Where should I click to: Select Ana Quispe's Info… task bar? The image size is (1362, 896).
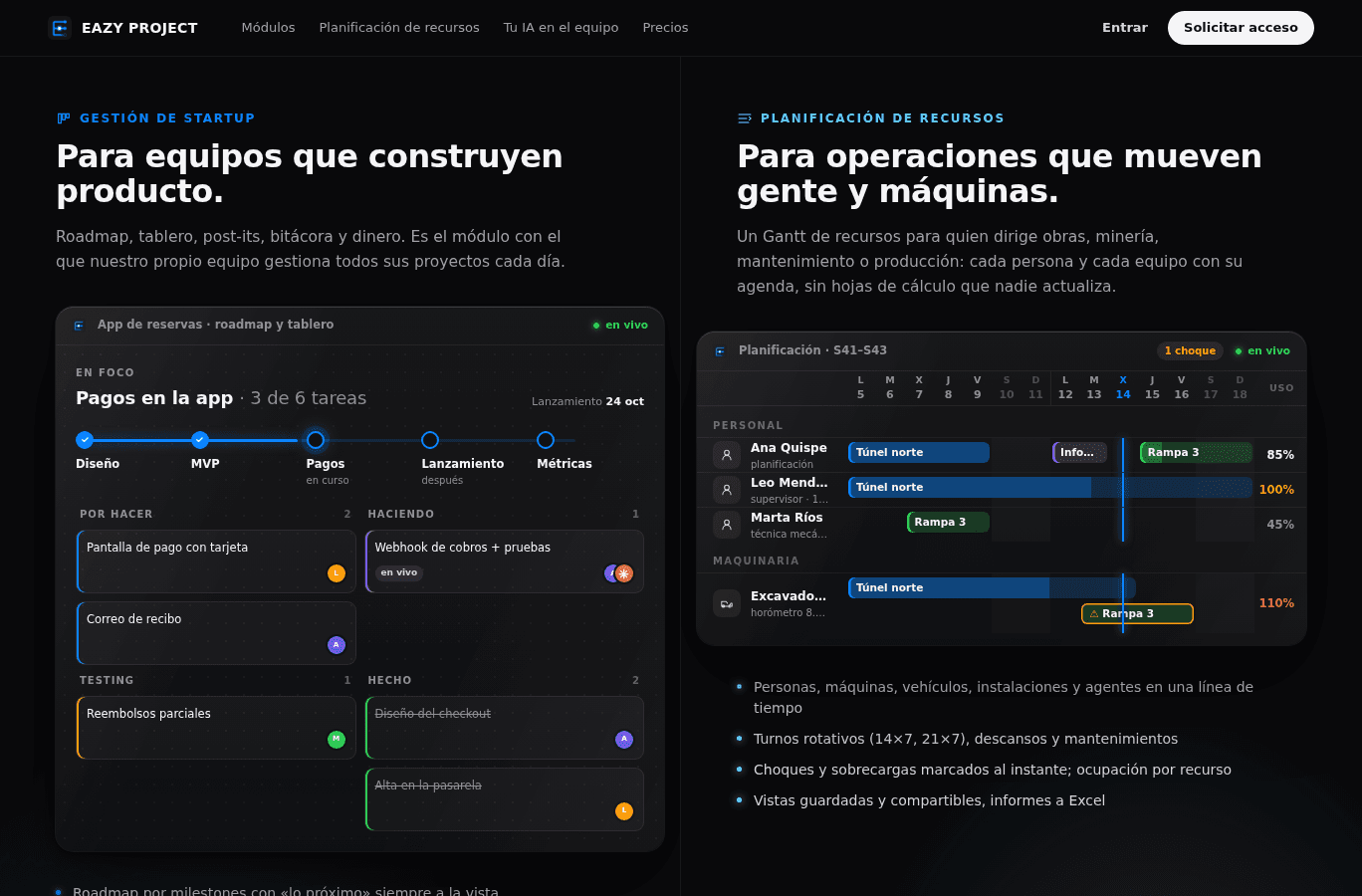click(x=1080, y=453)
